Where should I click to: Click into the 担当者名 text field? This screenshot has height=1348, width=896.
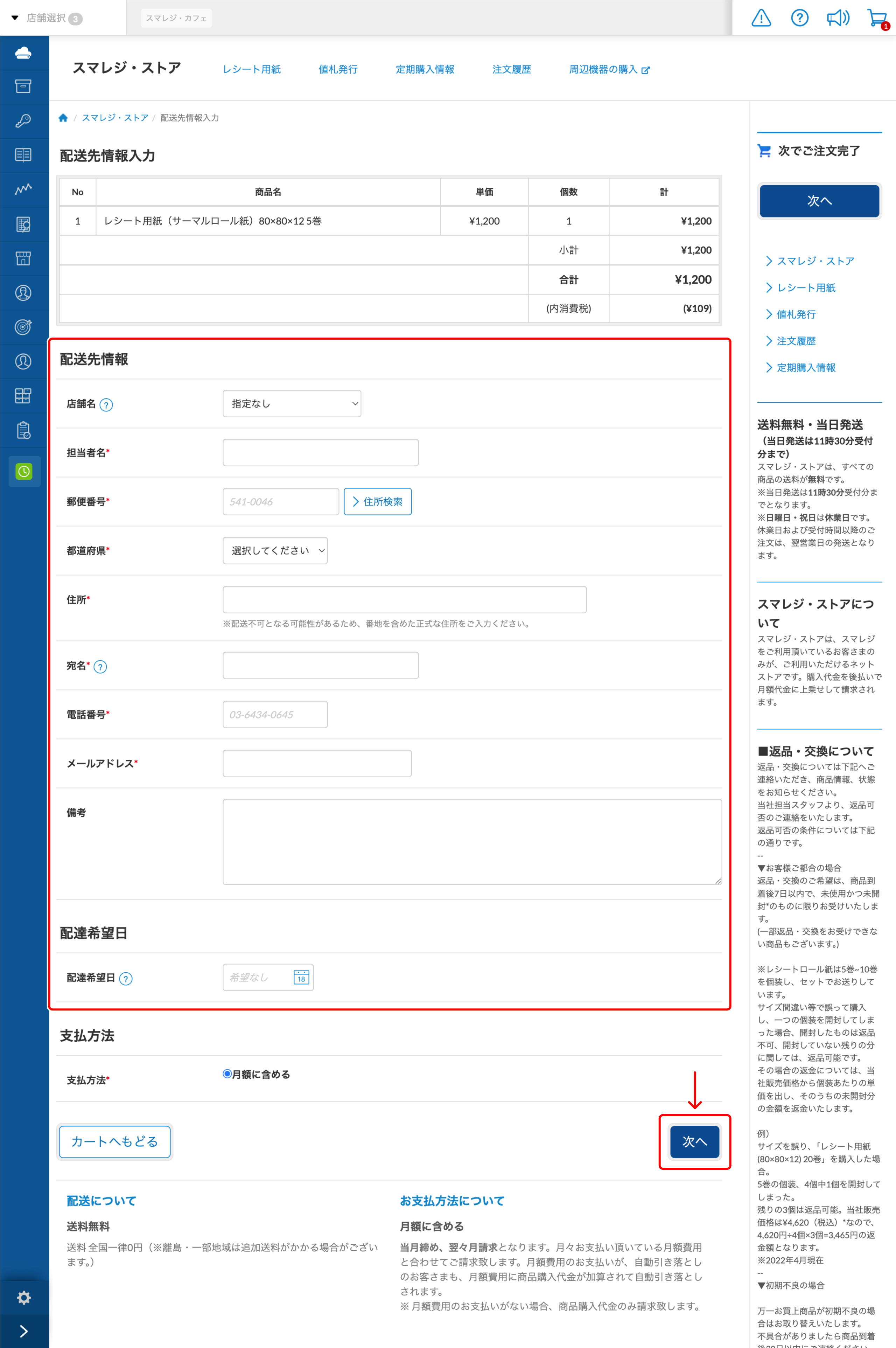320,453
